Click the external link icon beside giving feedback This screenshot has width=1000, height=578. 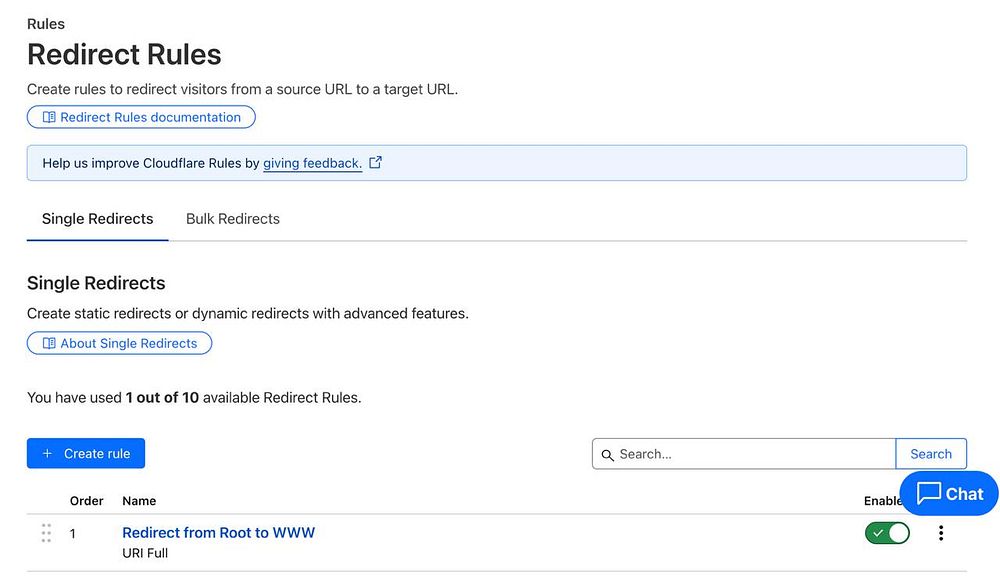(x=376, y=162)
